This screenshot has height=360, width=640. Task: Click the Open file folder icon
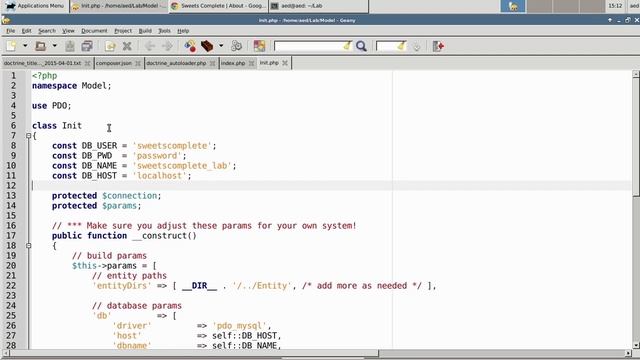(x=40, y=46)
